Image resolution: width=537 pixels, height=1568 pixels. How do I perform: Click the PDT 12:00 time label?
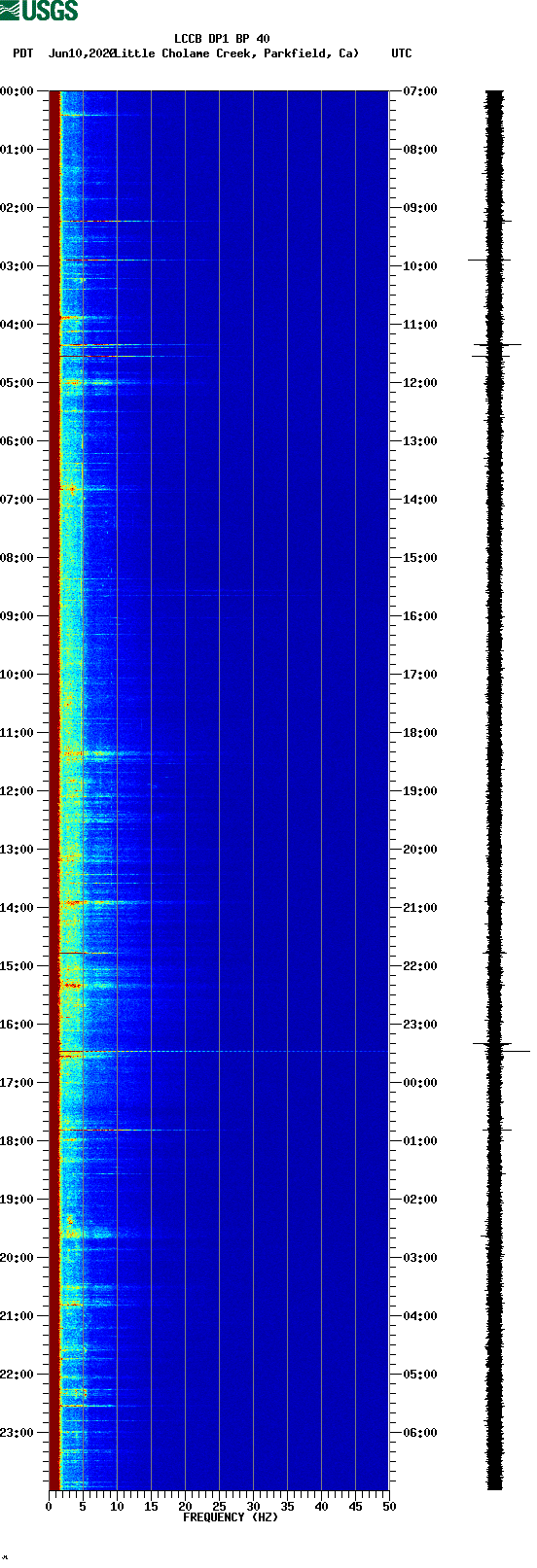[18, 791]
